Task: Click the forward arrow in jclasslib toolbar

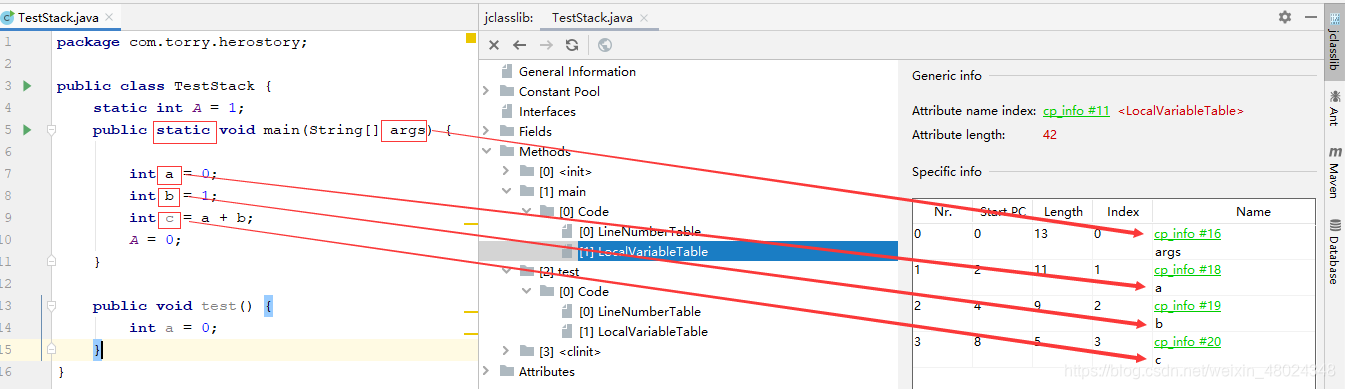Action: click(x=546, y=45)
